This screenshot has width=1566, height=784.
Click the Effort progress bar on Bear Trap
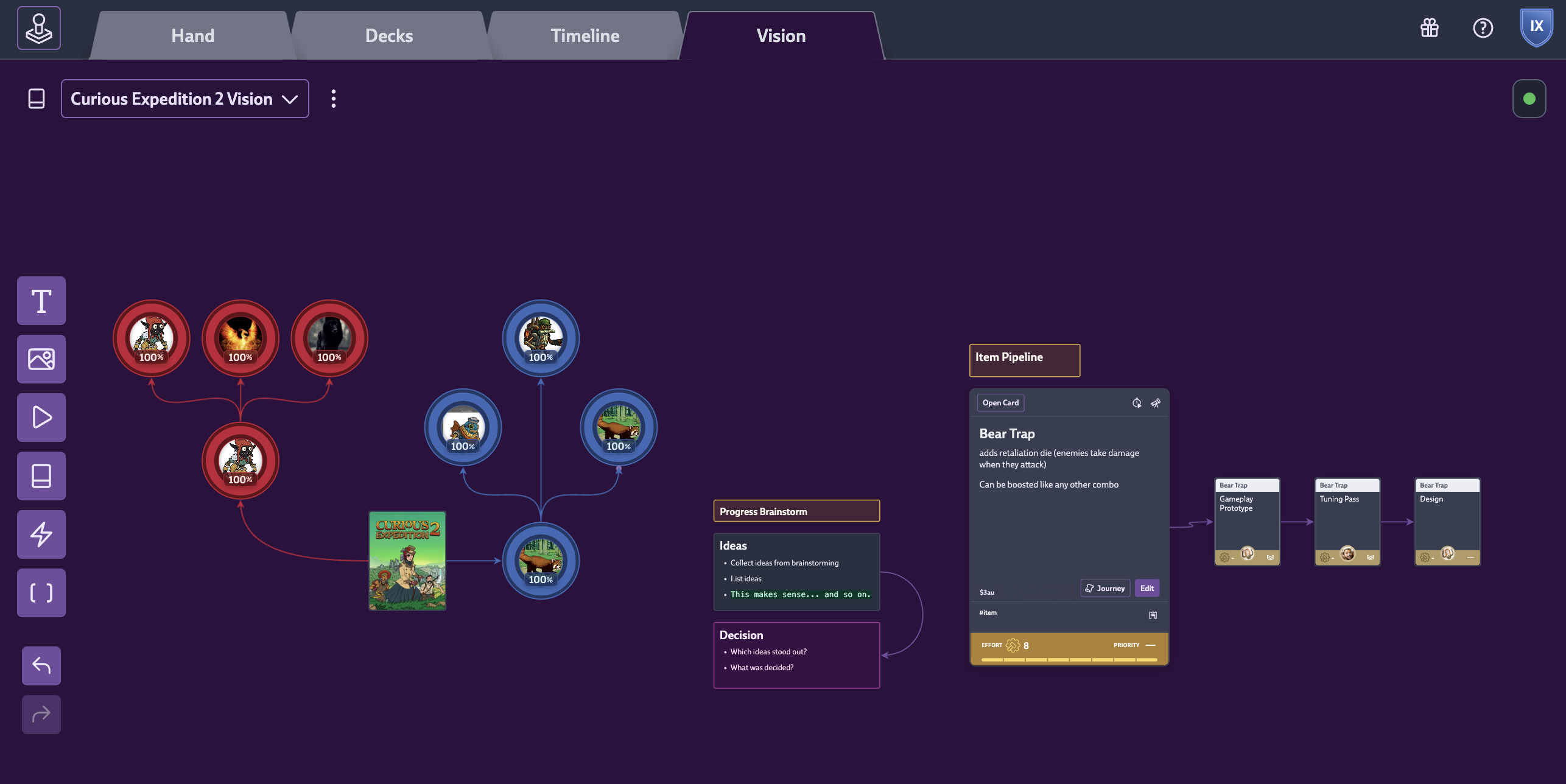point(1069,659)
